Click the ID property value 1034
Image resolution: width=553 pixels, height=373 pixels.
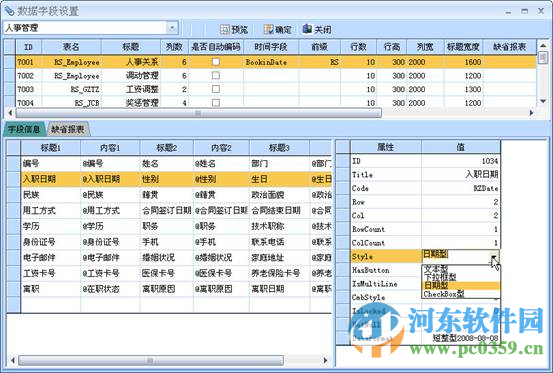click(x=461, y=161)
